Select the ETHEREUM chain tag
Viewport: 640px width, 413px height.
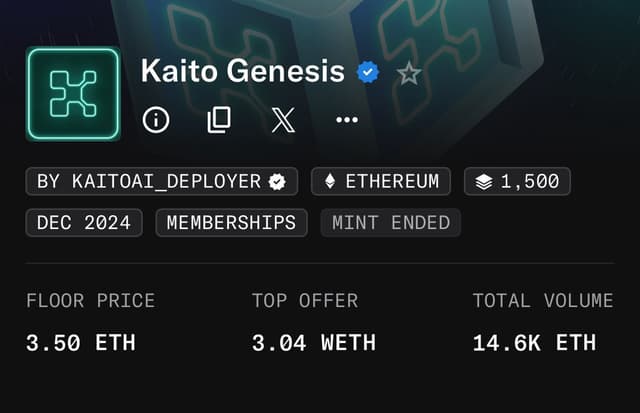click(x=381, y=181)
